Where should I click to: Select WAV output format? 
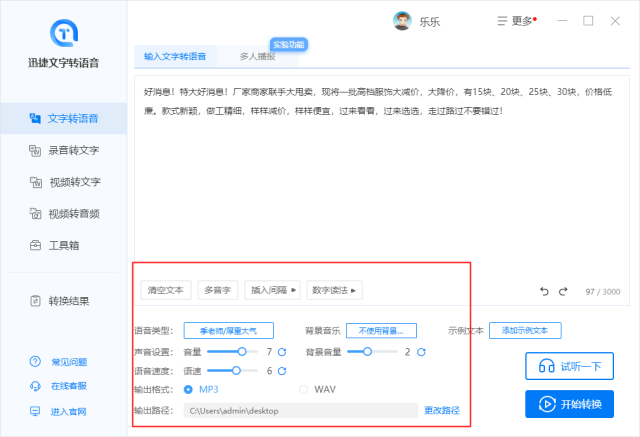click(x=303, y=389)
